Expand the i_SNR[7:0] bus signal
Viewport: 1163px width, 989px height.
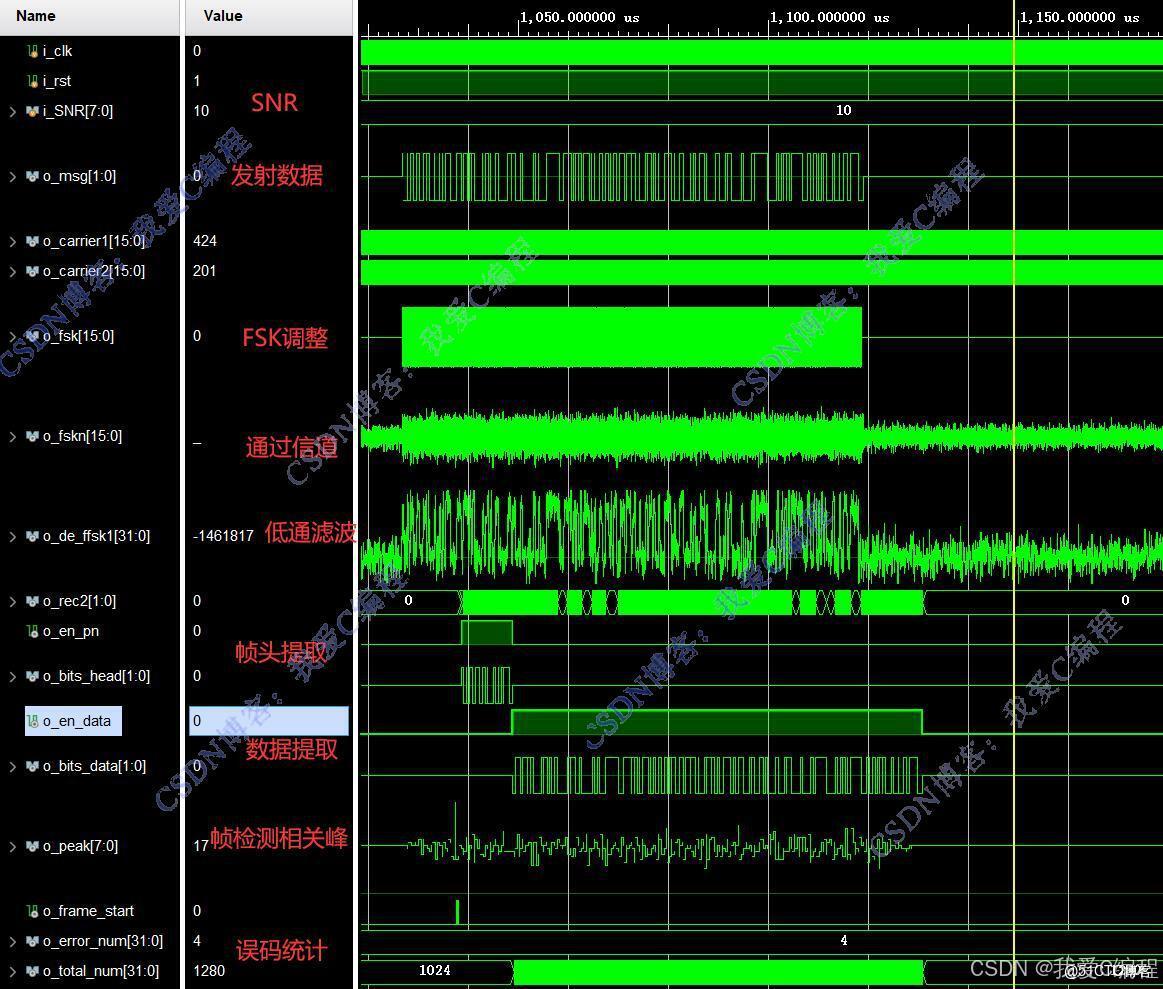coord(13,111)
